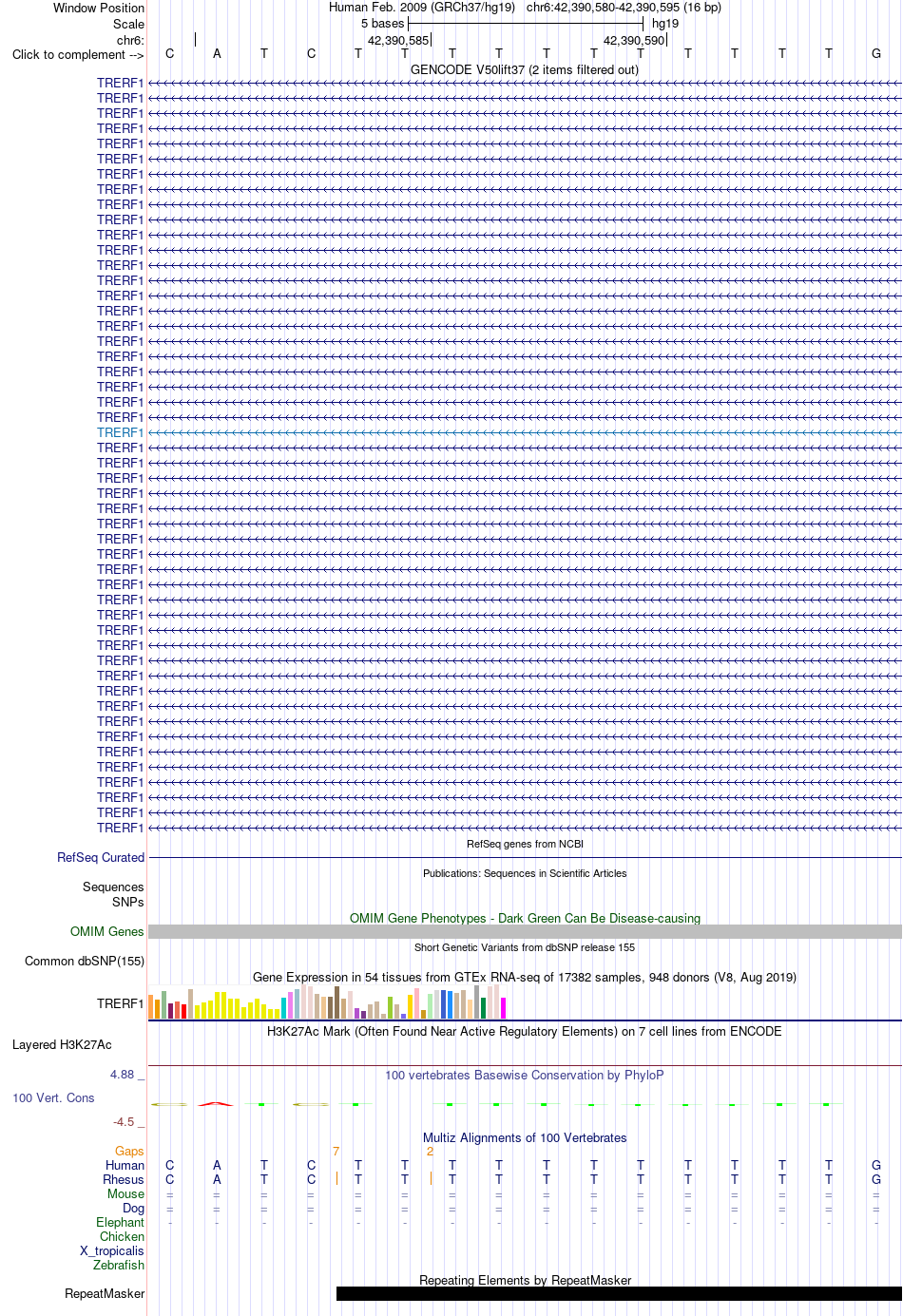Click 'Multiz Alignments of 100 Vertebrates' title
The height and width of the screenshot is (1316, 903).
525,1137
